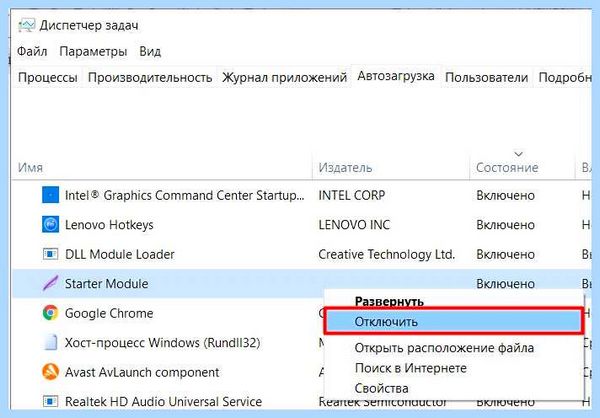Click the Starter Module feather icon

51,283
